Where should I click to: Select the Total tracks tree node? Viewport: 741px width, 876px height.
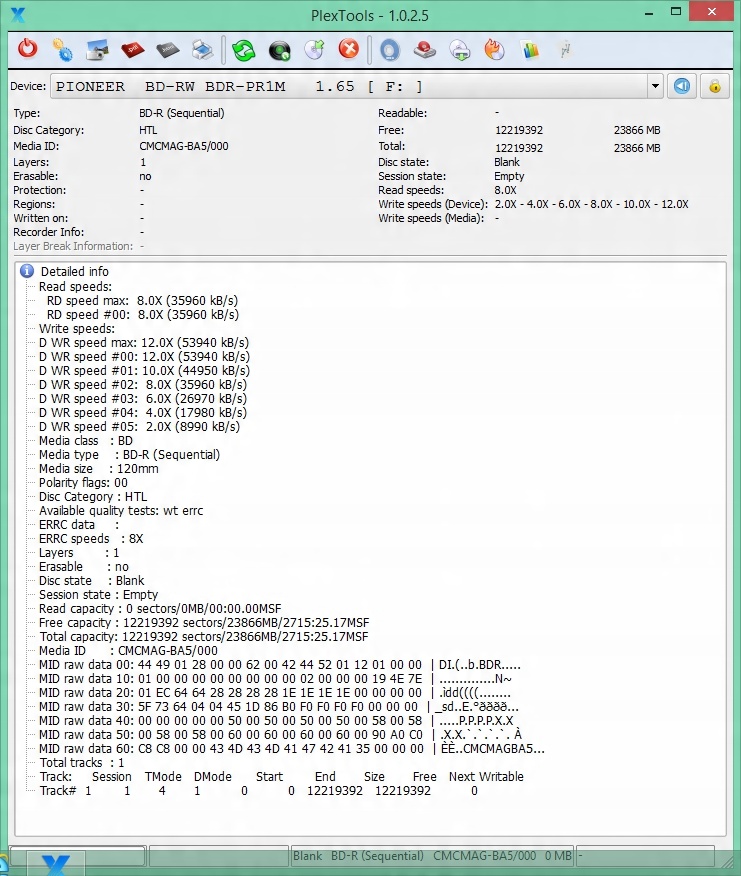81,762
